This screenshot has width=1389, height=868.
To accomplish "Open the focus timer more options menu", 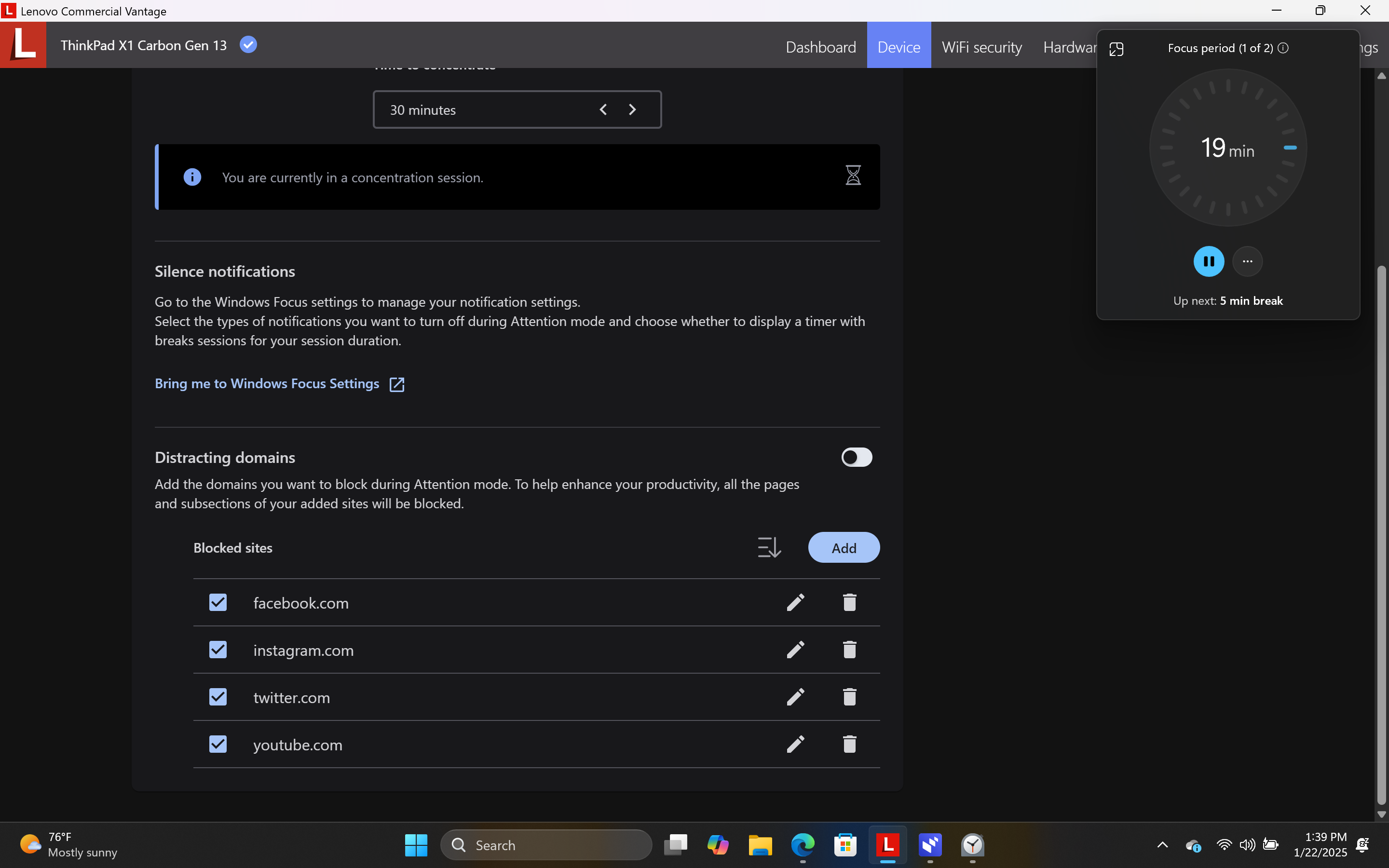I will click(x=1247, y=261).
